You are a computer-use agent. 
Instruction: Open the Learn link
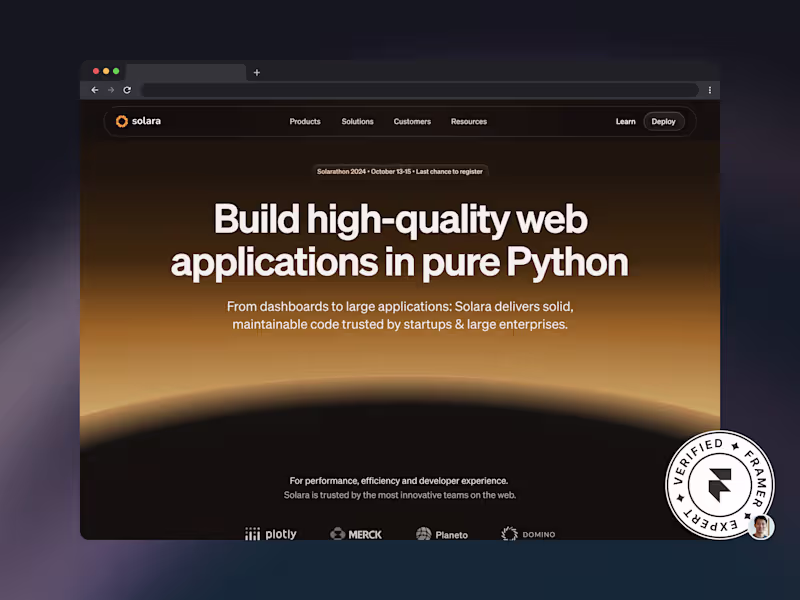(x=625, y=121)
